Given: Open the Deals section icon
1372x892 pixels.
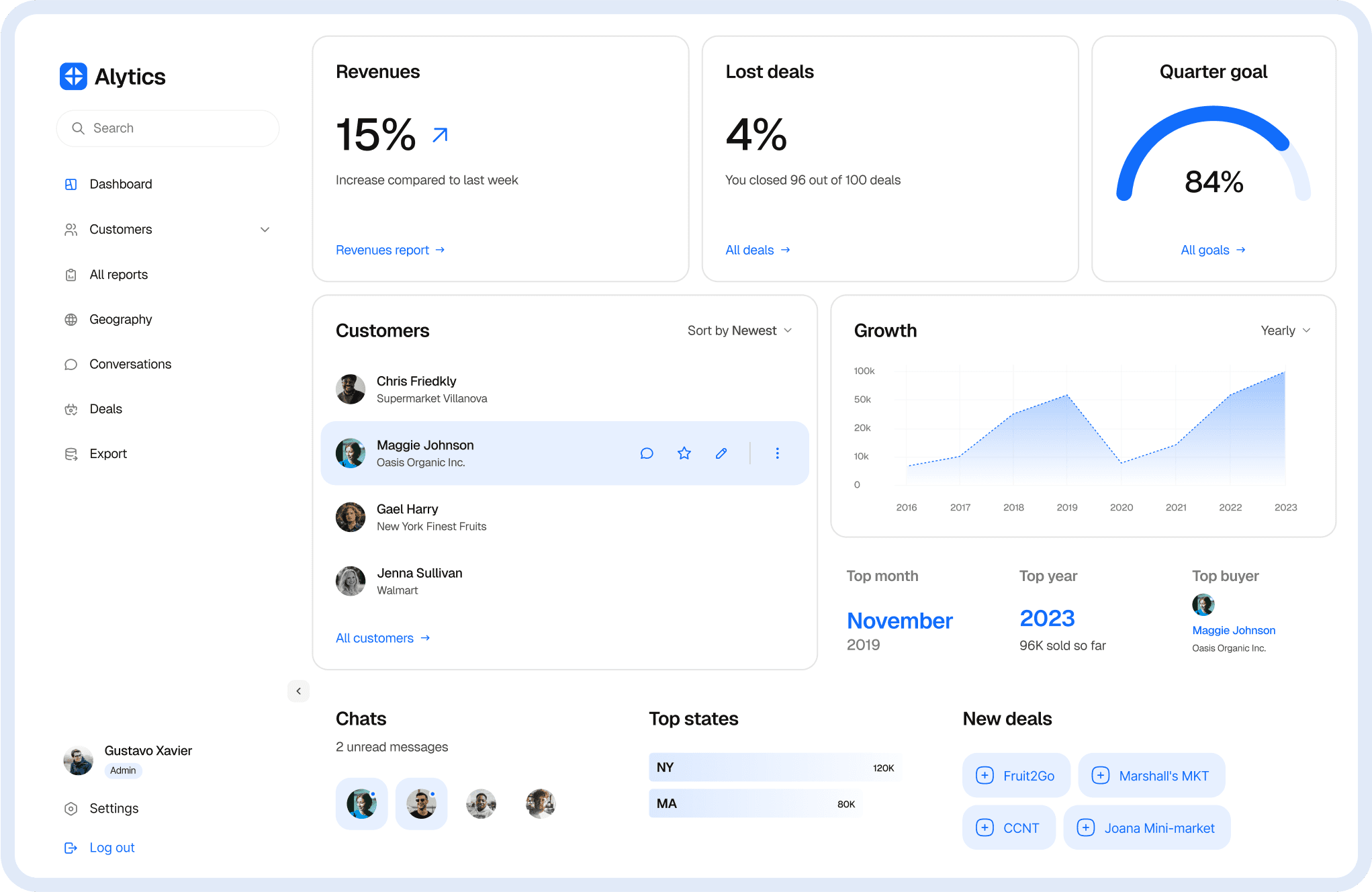Looking at the screenshot, I should [71, 408].
